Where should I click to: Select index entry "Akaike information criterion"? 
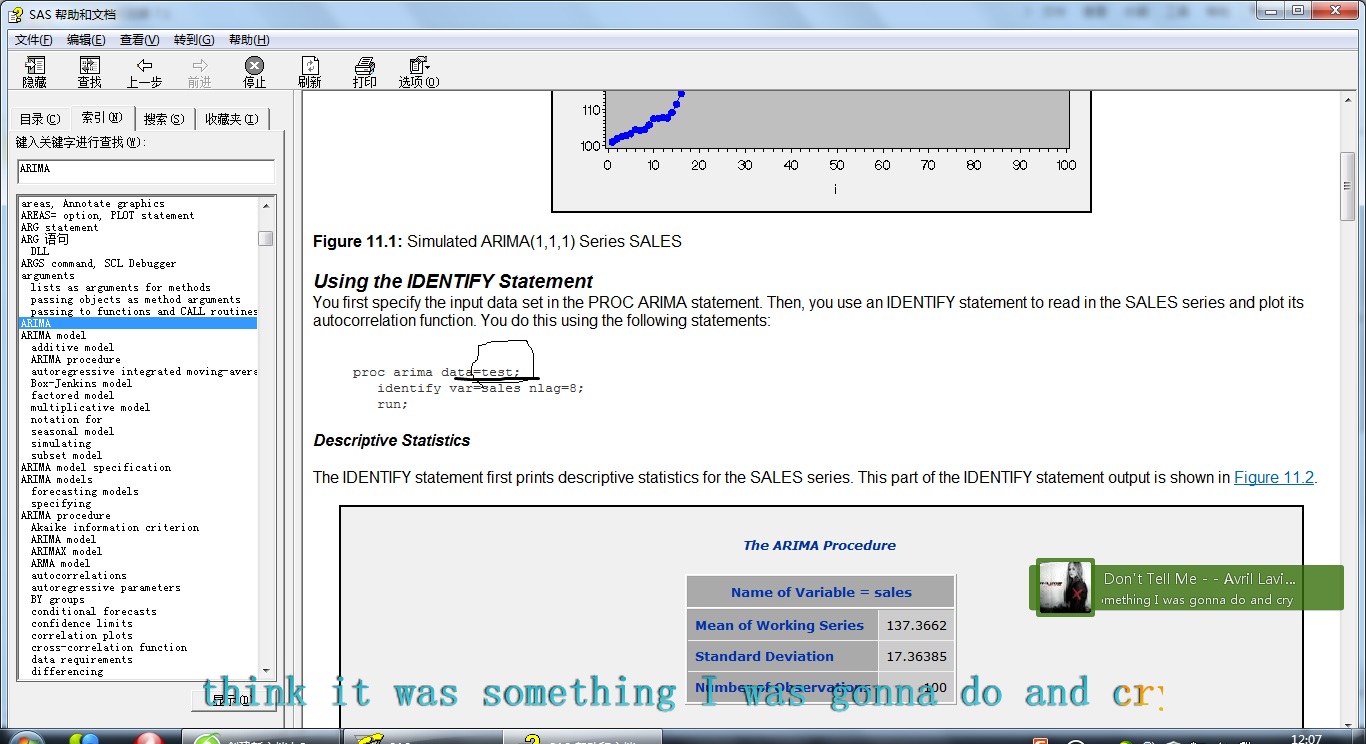[x=115, y=528]
